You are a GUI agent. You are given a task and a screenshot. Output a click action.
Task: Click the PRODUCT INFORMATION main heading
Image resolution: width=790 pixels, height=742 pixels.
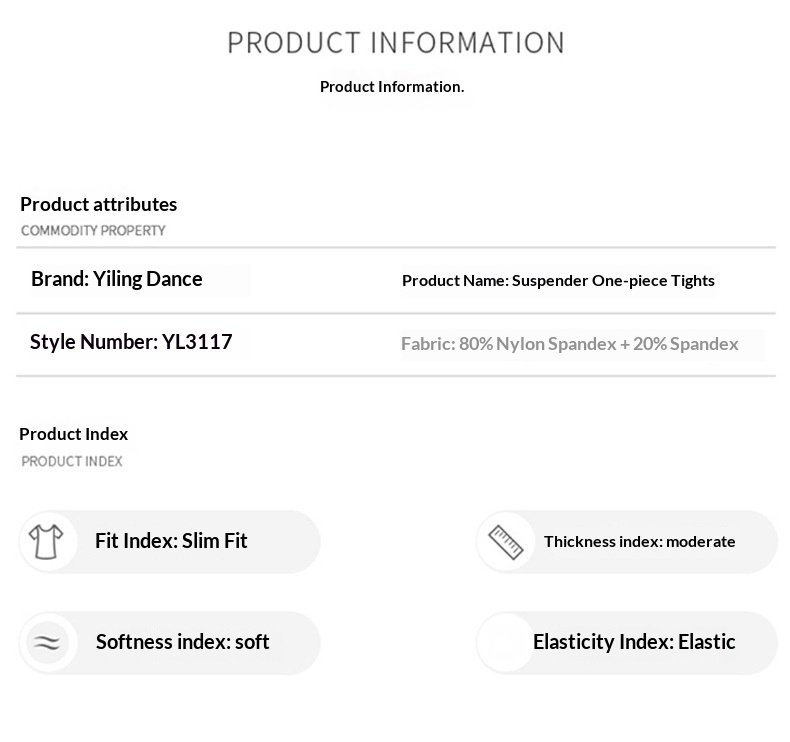tap(396, 43)
